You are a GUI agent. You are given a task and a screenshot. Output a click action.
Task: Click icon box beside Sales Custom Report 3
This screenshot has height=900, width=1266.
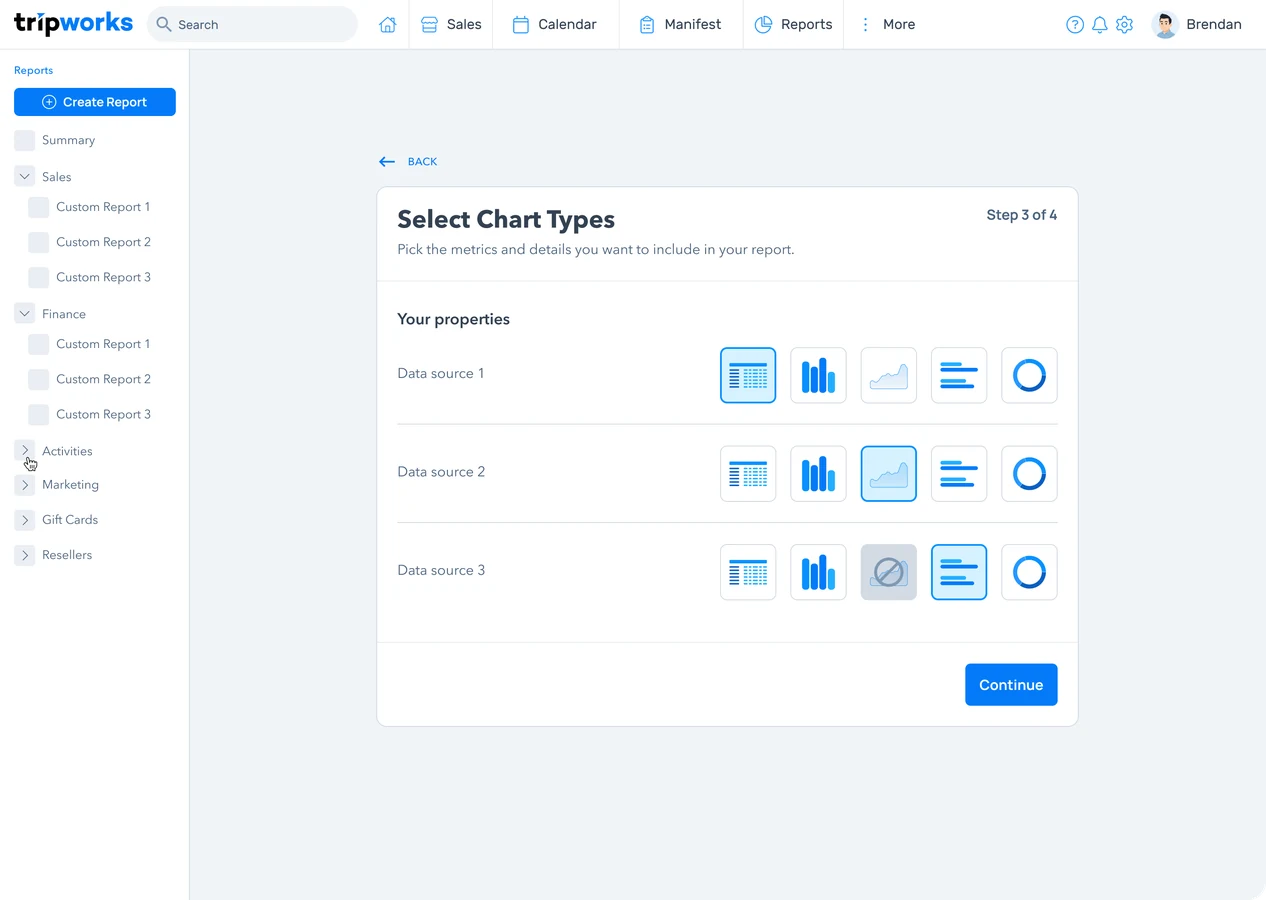(x=39, y=277)
